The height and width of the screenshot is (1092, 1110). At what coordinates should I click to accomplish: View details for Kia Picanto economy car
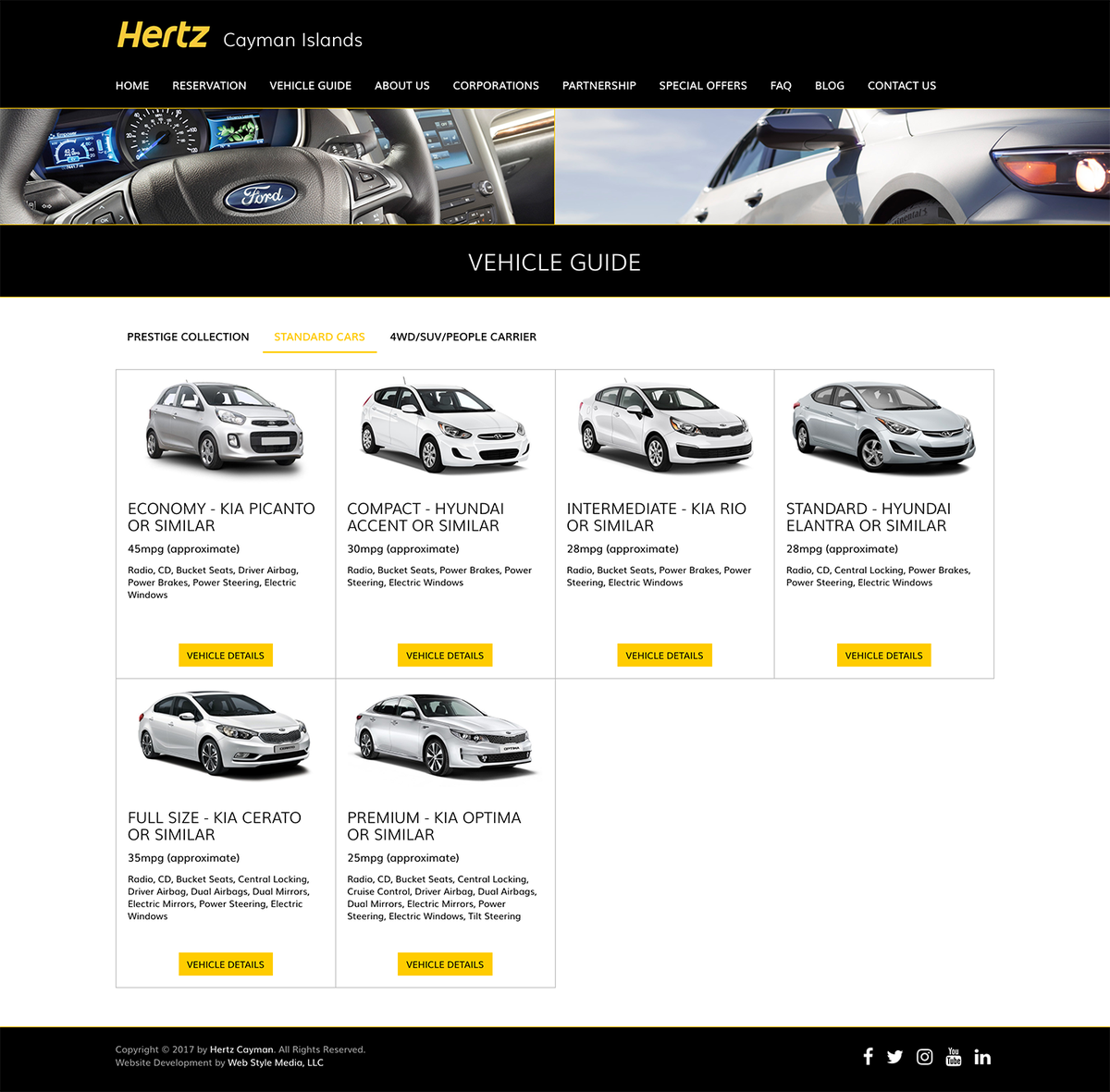coord(226,656)
